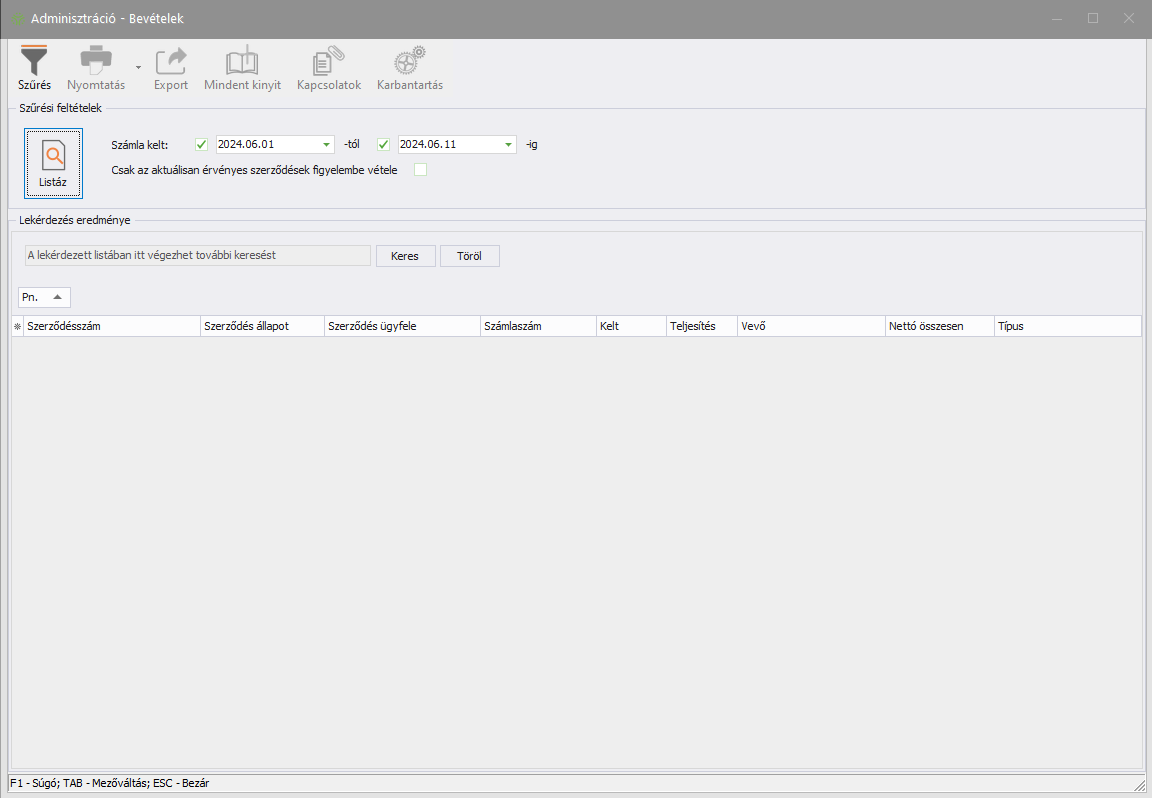Click the Töröl button

coord(469,256)
